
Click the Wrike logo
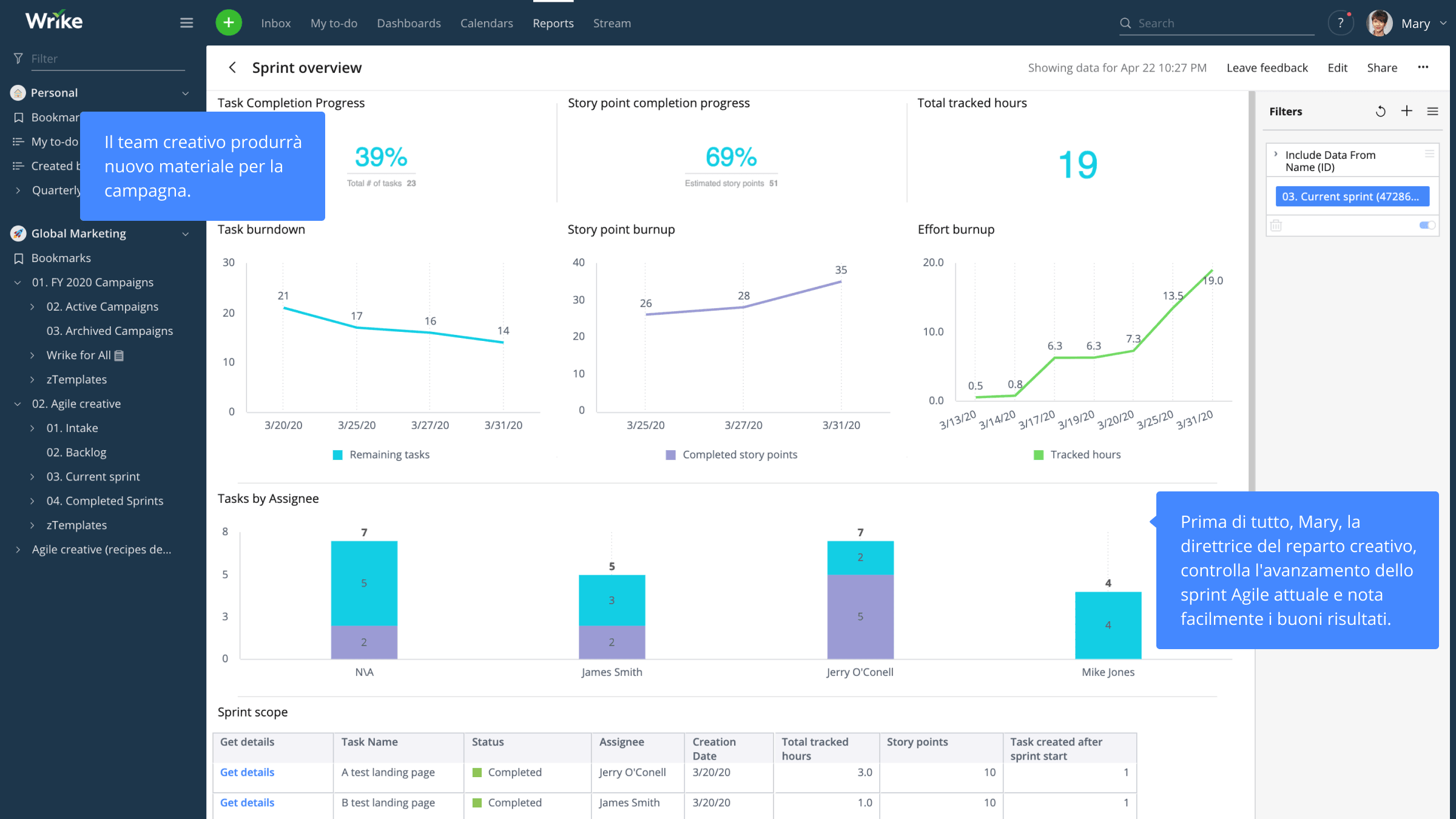[54, 21]
